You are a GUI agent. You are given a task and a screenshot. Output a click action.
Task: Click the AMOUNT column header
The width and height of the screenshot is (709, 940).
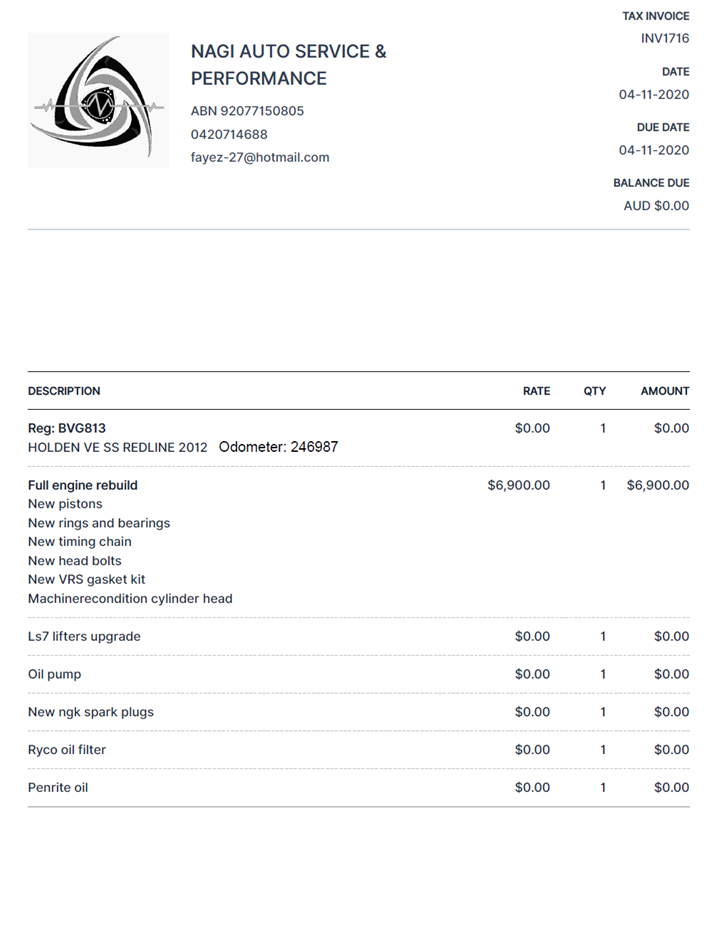(x=664, y=391)
